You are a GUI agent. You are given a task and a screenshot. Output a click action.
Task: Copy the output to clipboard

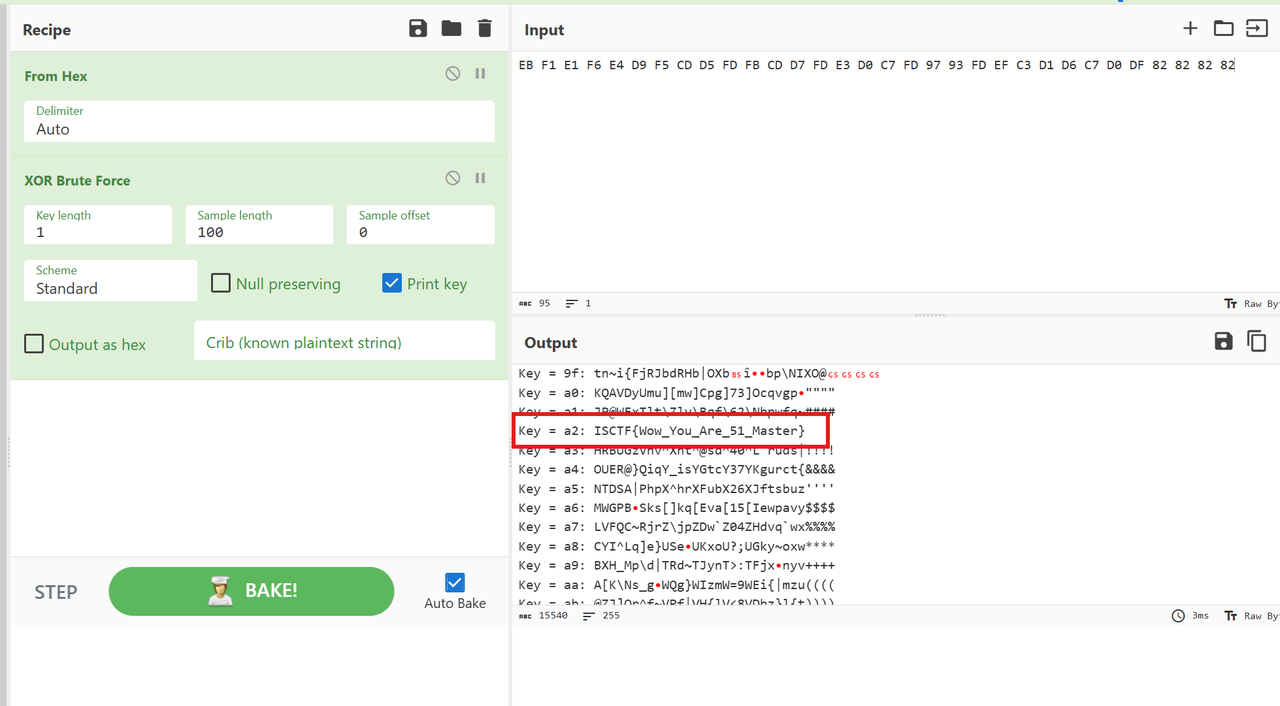tap(1256, 342)
